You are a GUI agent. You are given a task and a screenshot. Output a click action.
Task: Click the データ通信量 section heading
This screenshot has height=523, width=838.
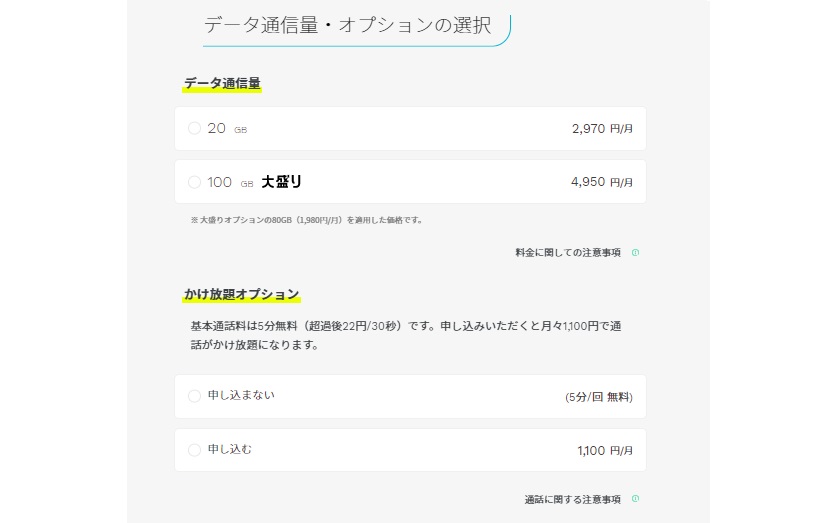pos(222,83)
